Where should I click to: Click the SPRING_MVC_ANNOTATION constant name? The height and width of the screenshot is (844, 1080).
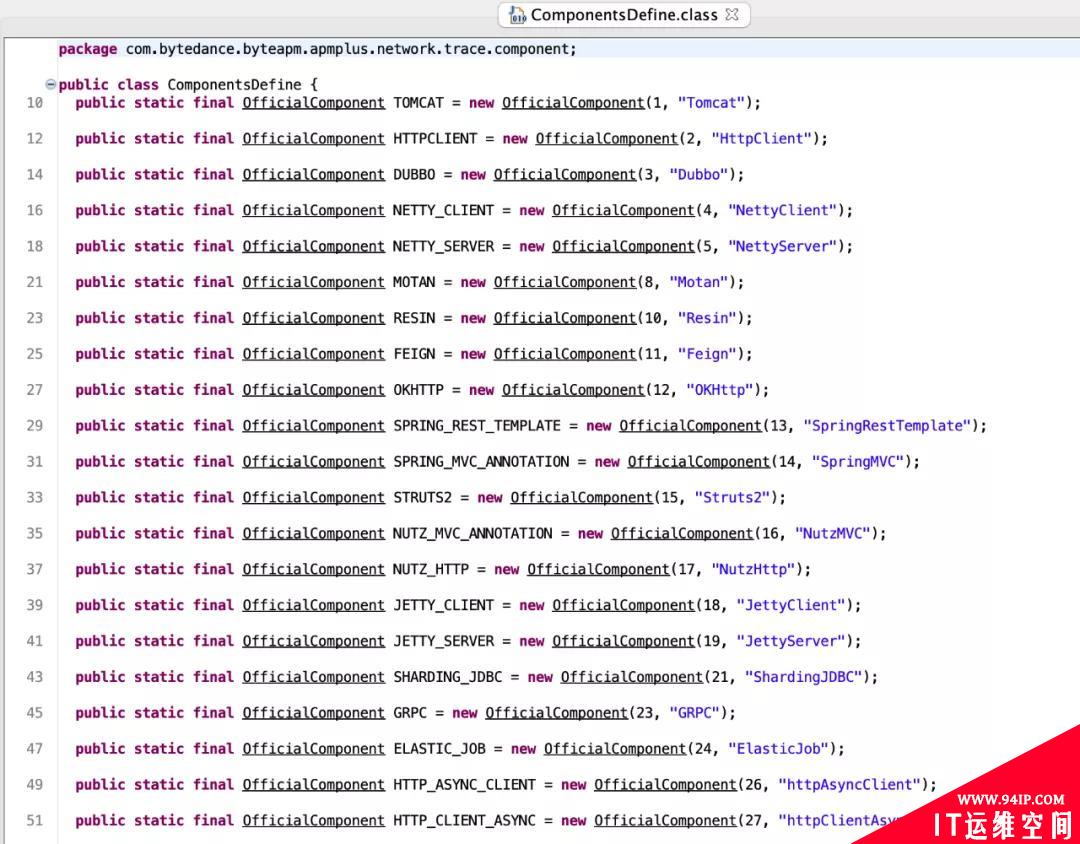click(481, 462)
